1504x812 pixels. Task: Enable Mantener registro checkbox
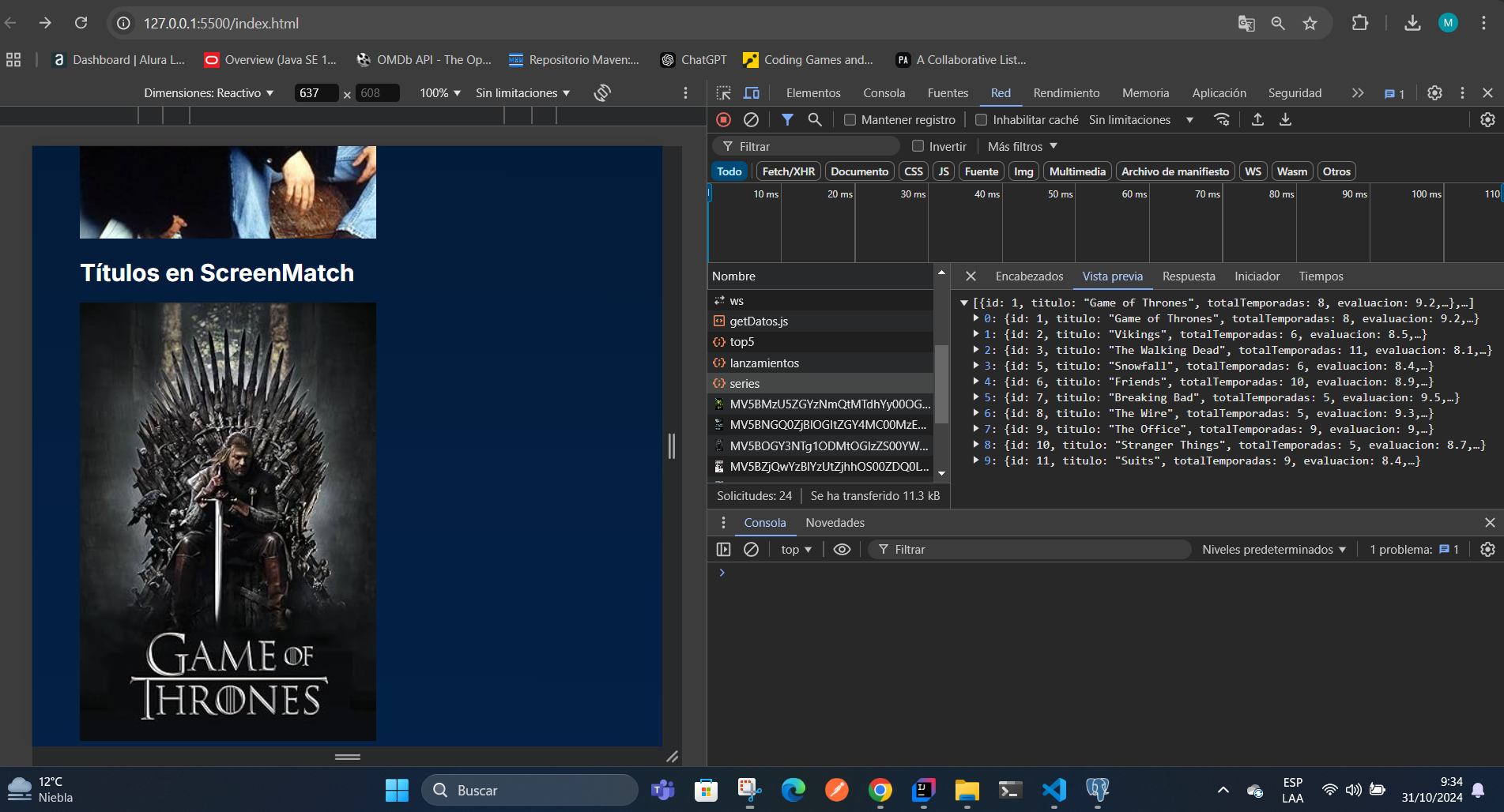coord(850,119)
